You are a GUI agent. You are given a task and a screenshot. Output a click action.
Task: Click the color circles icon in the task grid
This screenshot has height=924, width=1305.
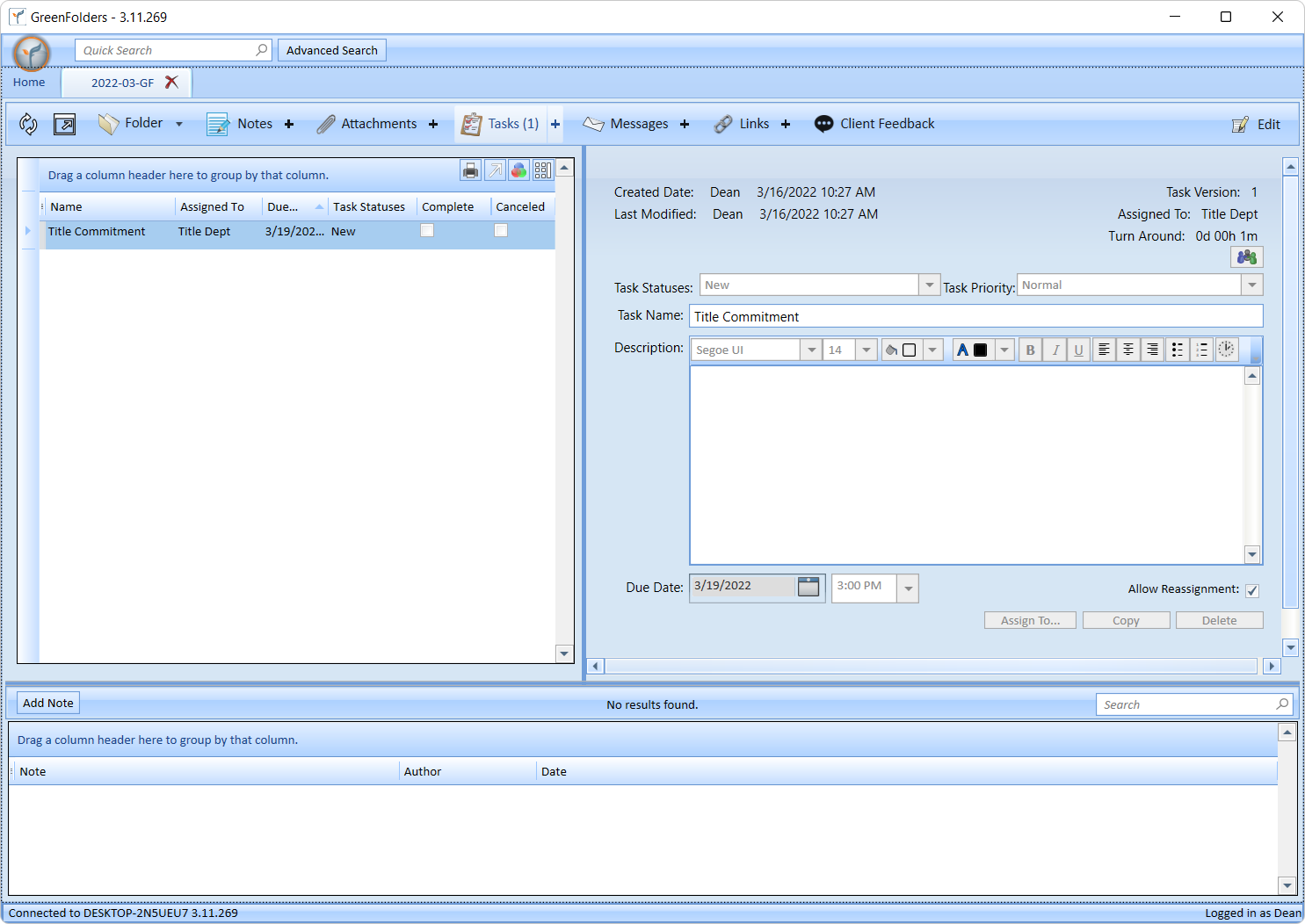click(x=519, y=170)
